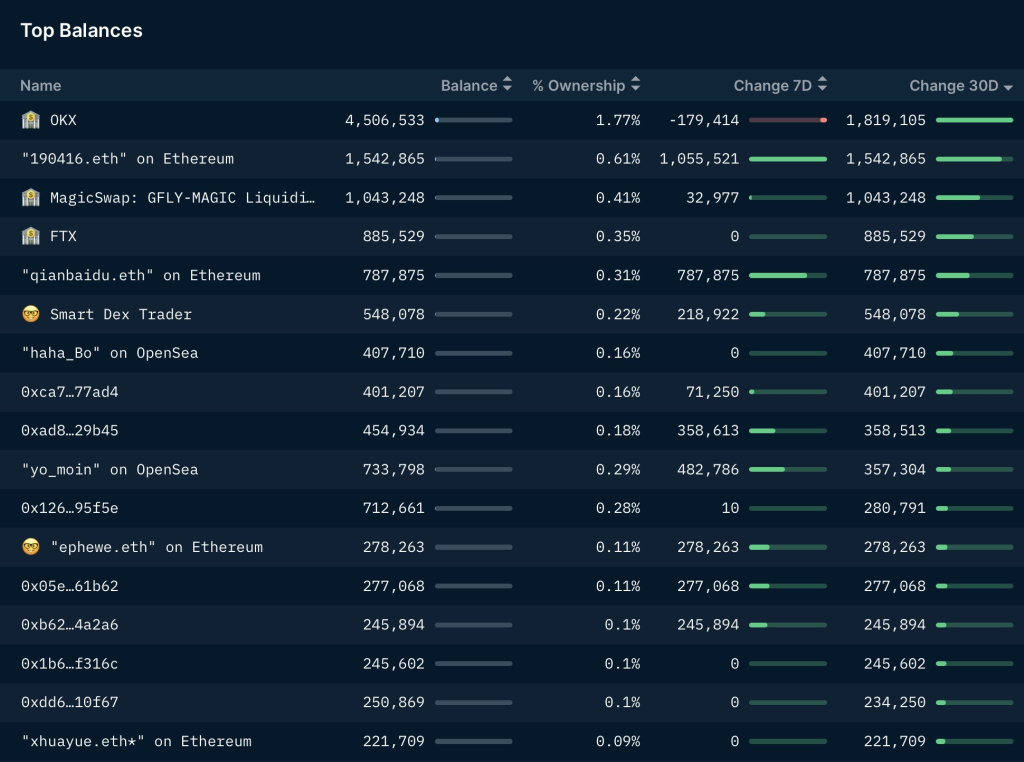Click the 1,055,521 Change 7D value
1024x762 pixels.
[699, 159]
